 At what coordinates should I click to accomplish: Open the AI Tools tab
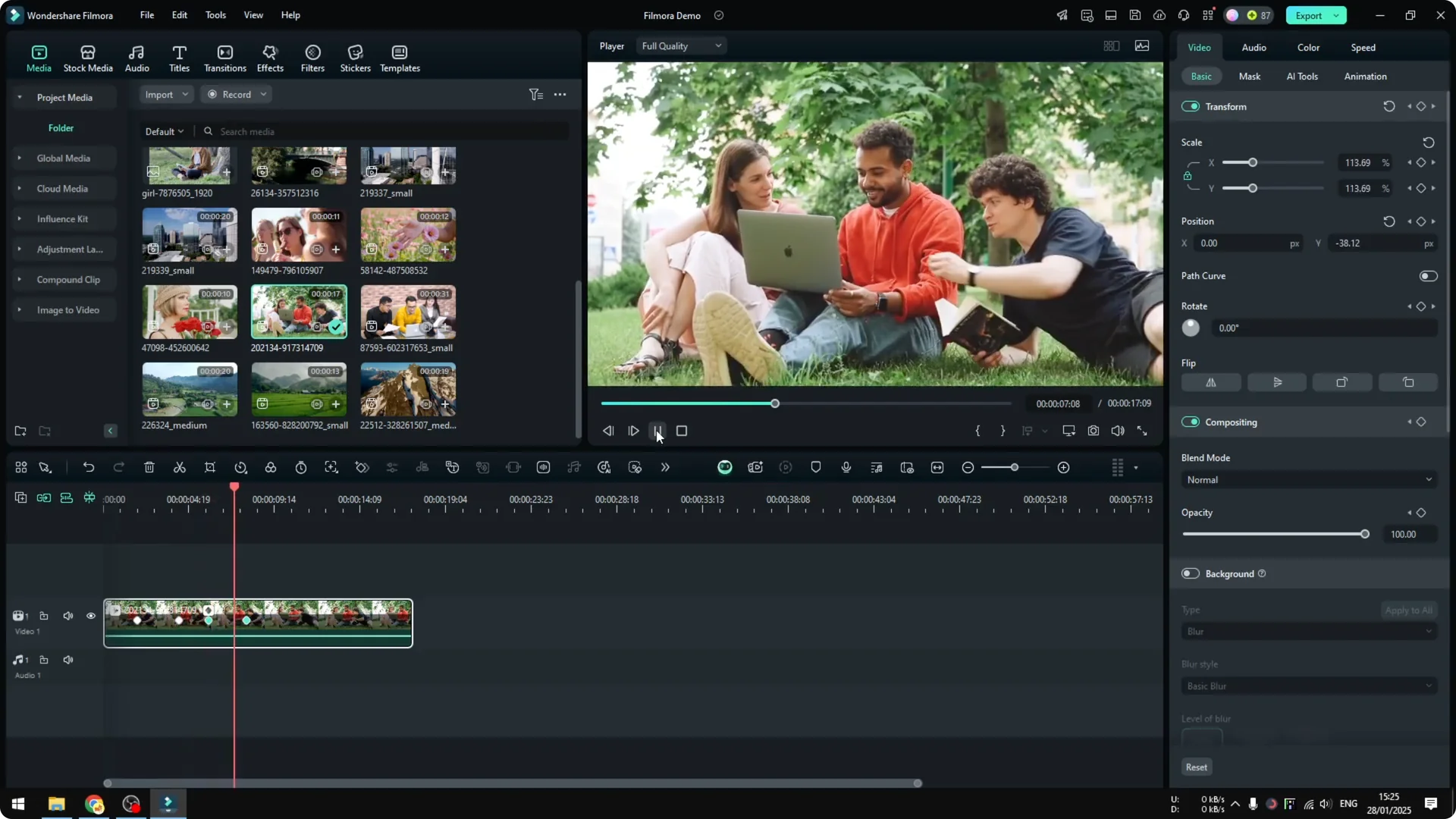(x=1302, y=76)
